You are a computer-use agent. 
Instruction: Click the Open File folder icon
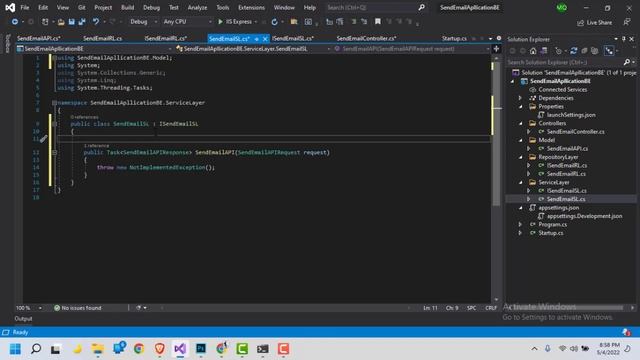61,22
